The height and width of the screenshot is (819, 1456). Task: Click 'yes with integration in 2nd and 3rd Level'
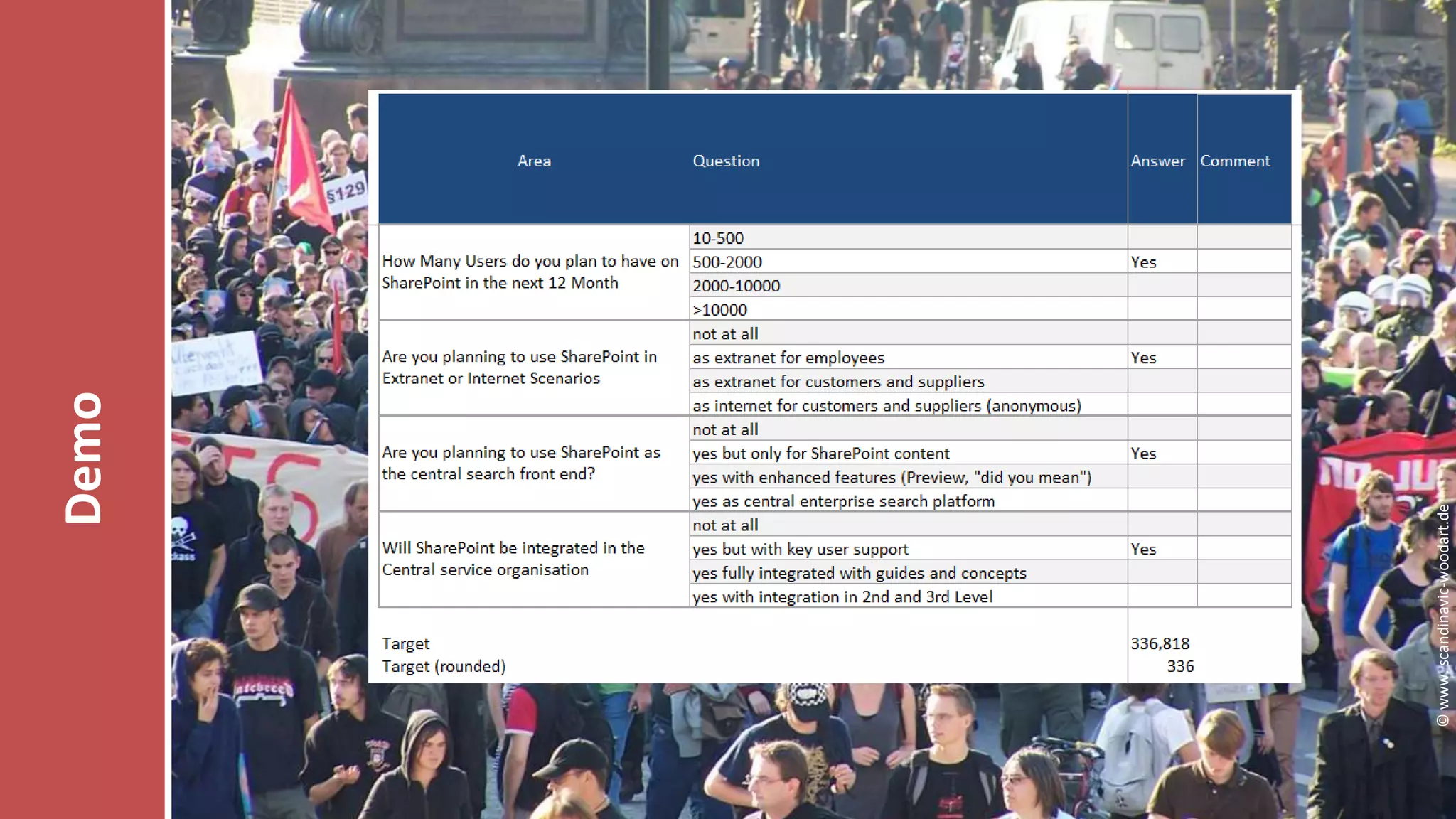(842, 597)
